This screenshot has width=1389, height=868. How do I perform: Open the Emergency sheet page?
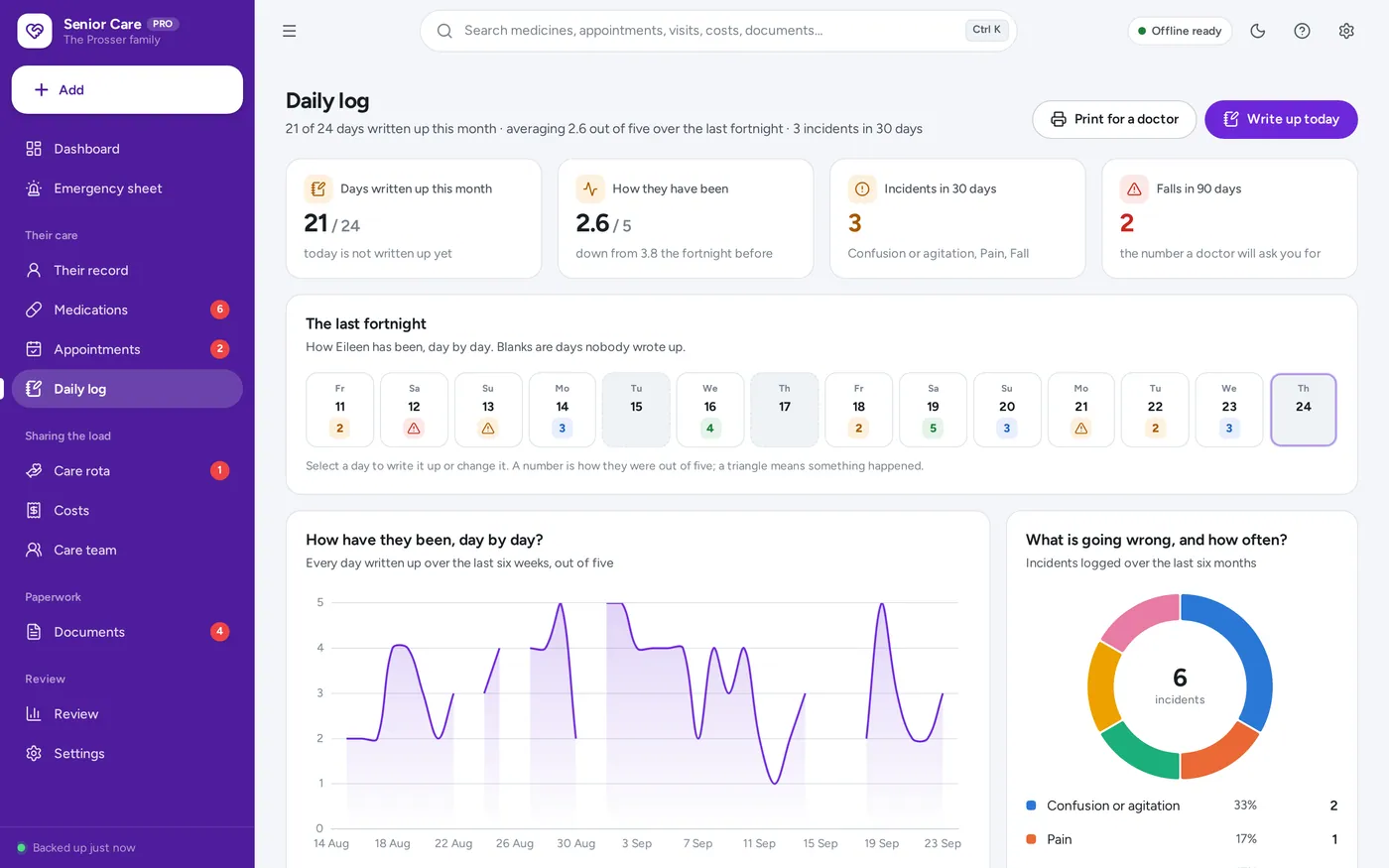pos(127,188)
